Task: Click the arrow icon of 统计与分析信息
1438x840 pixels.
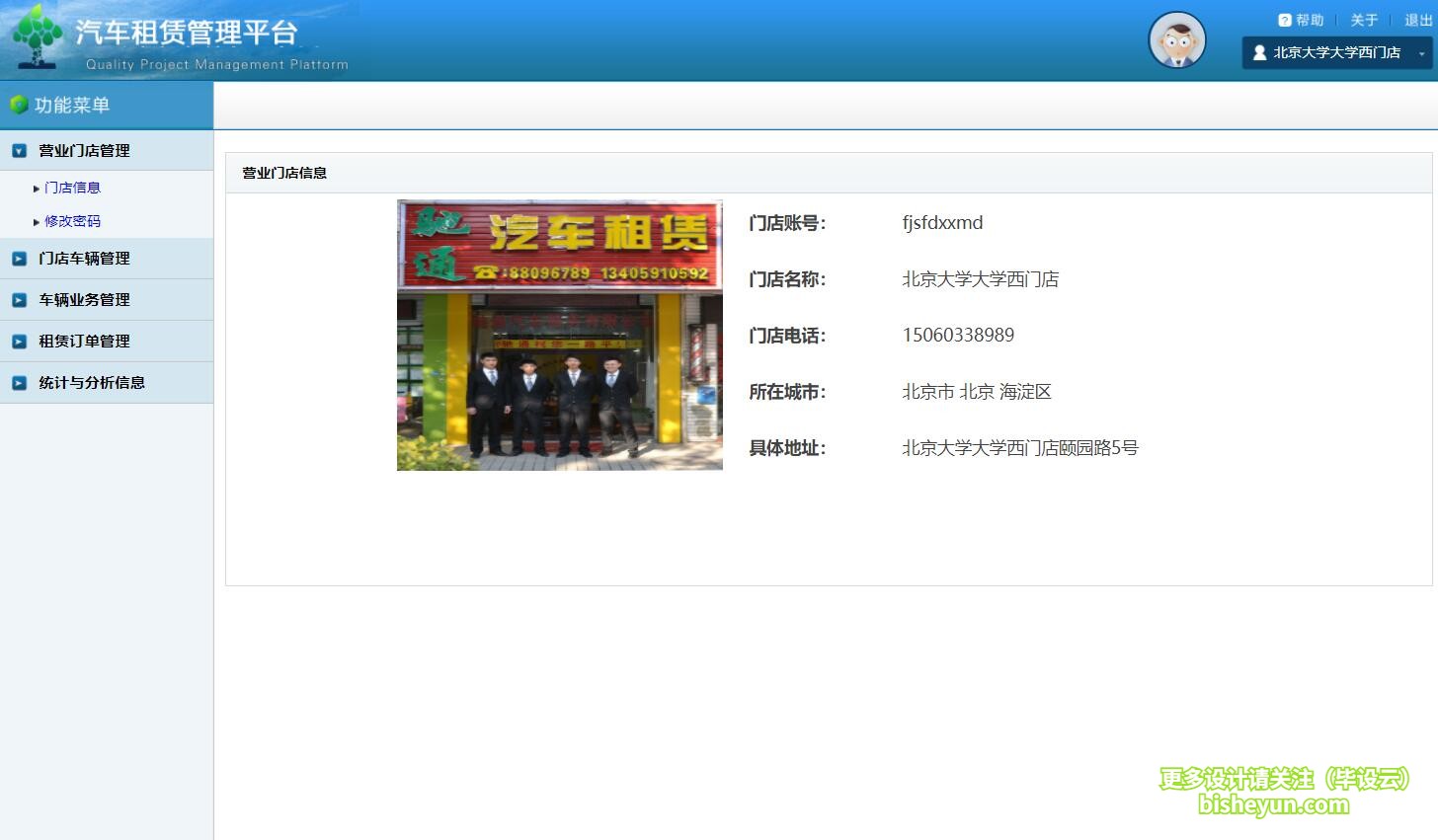Action: click(20, 382)
